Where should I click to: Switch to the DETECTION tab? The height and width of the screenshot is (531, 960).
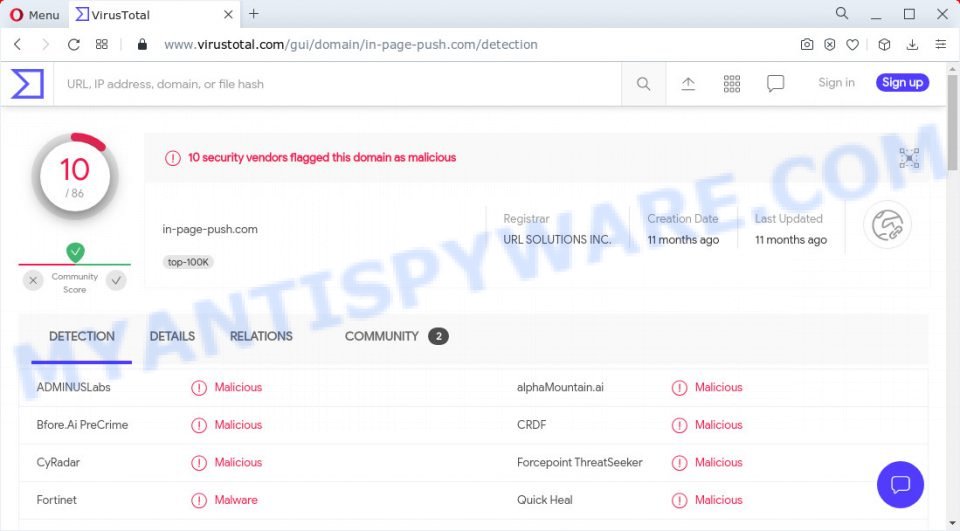coord(81,336)
